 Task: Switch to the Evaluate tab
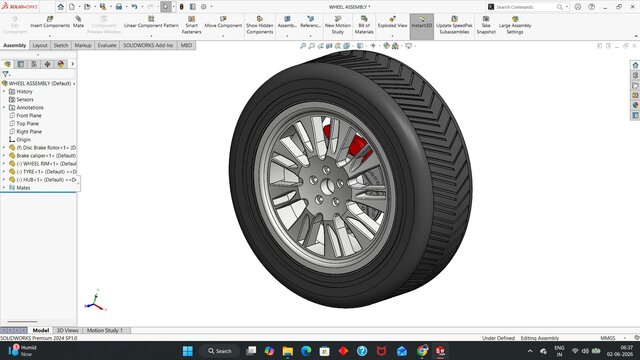click(107, 45)
